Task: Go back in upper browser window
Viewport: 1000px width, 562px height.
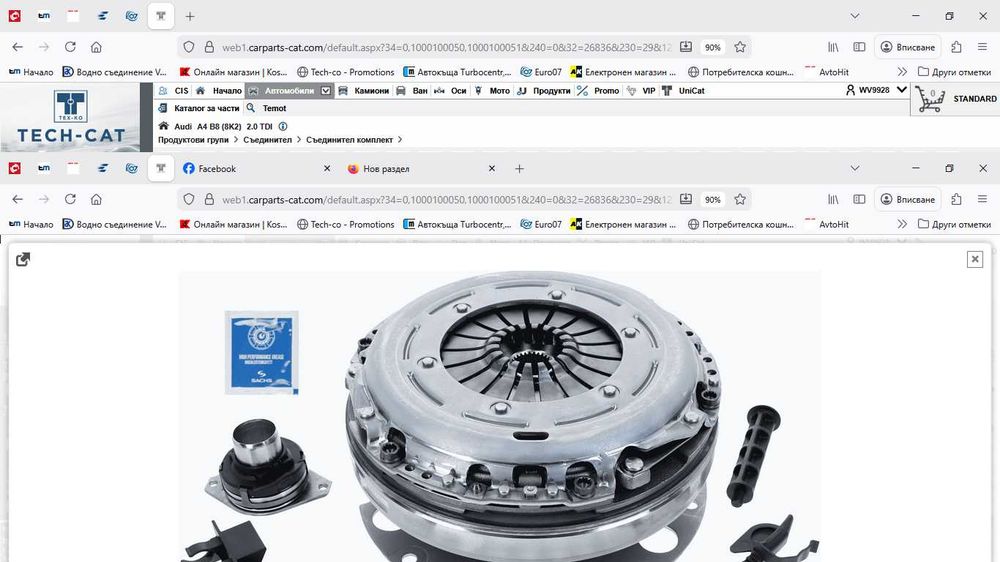Action: click(17, 47)
